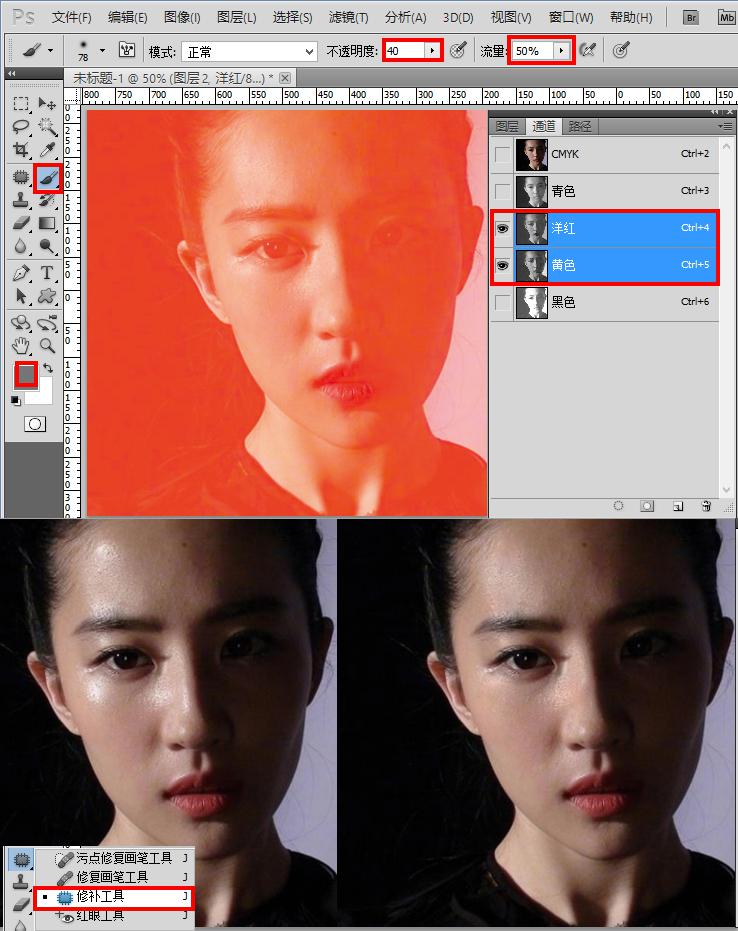Screen dimensions: 738x931
Task: Click the gray foreground color swatch
Action: click(25, 374)
